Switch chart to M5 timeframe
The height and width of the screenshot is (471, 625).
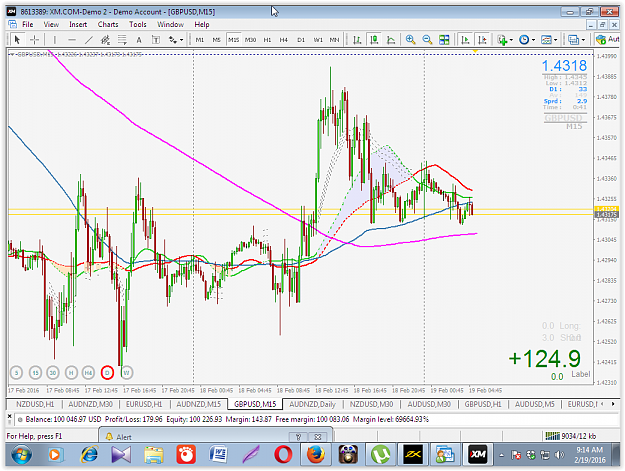pos(216,40)
